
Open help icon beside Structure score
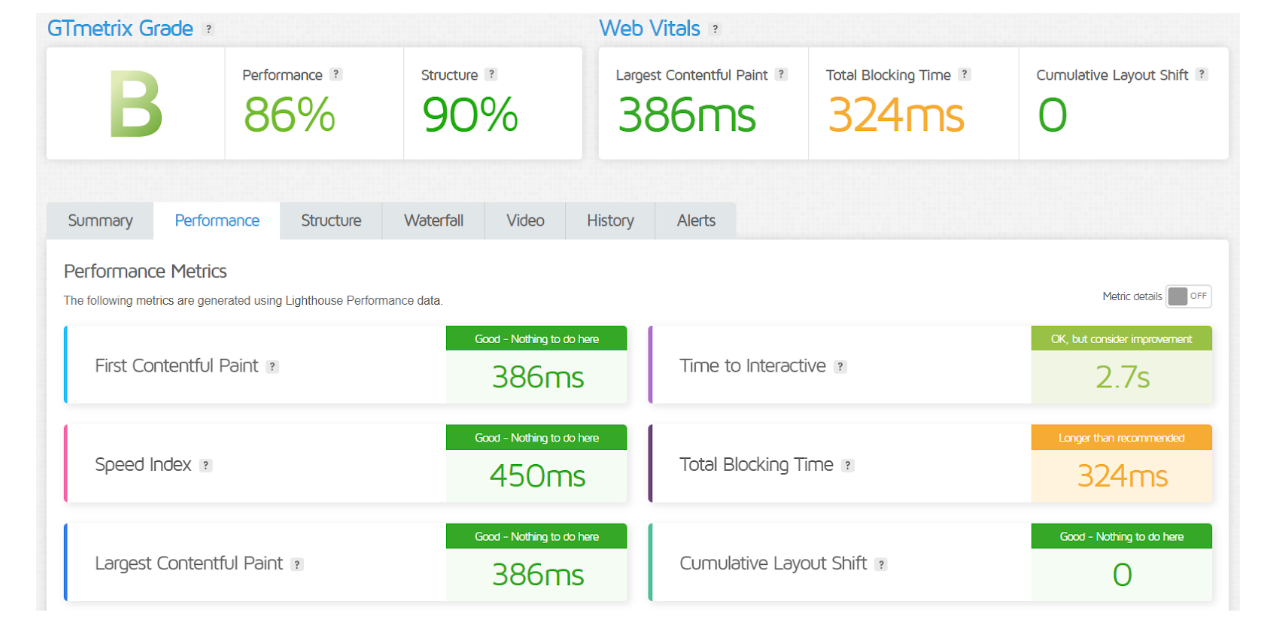pos(491,74)
